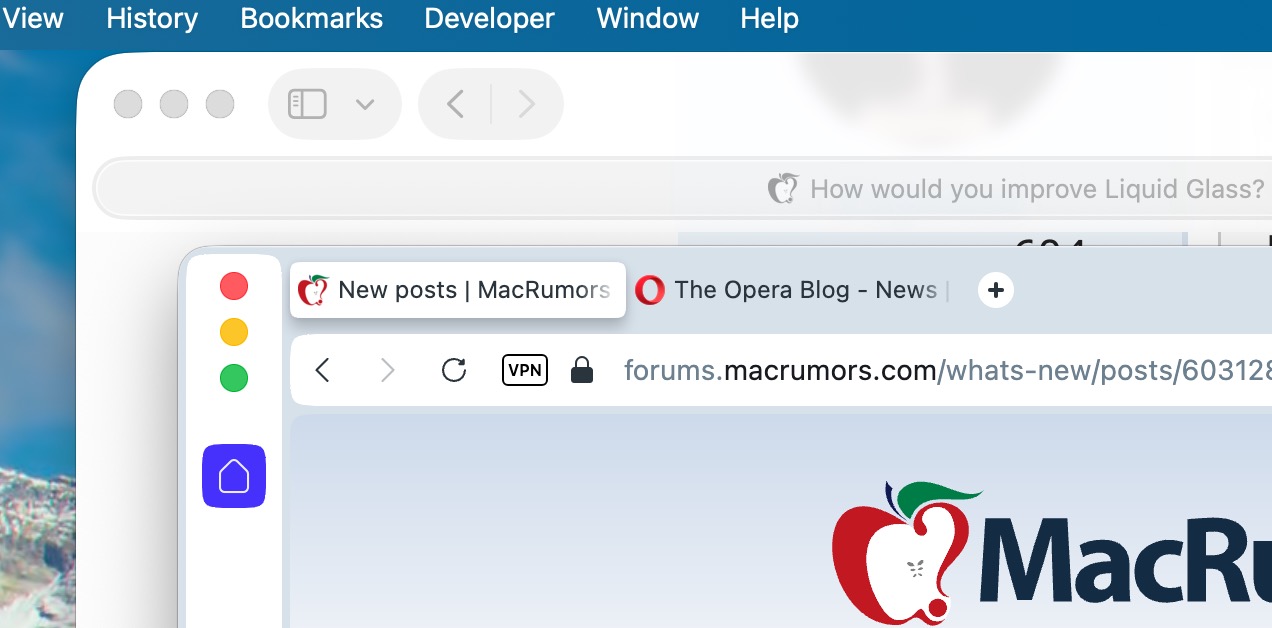Close the Opera window with the red button
Screen dimensions: 1272x628
click(x=234, y=287)
